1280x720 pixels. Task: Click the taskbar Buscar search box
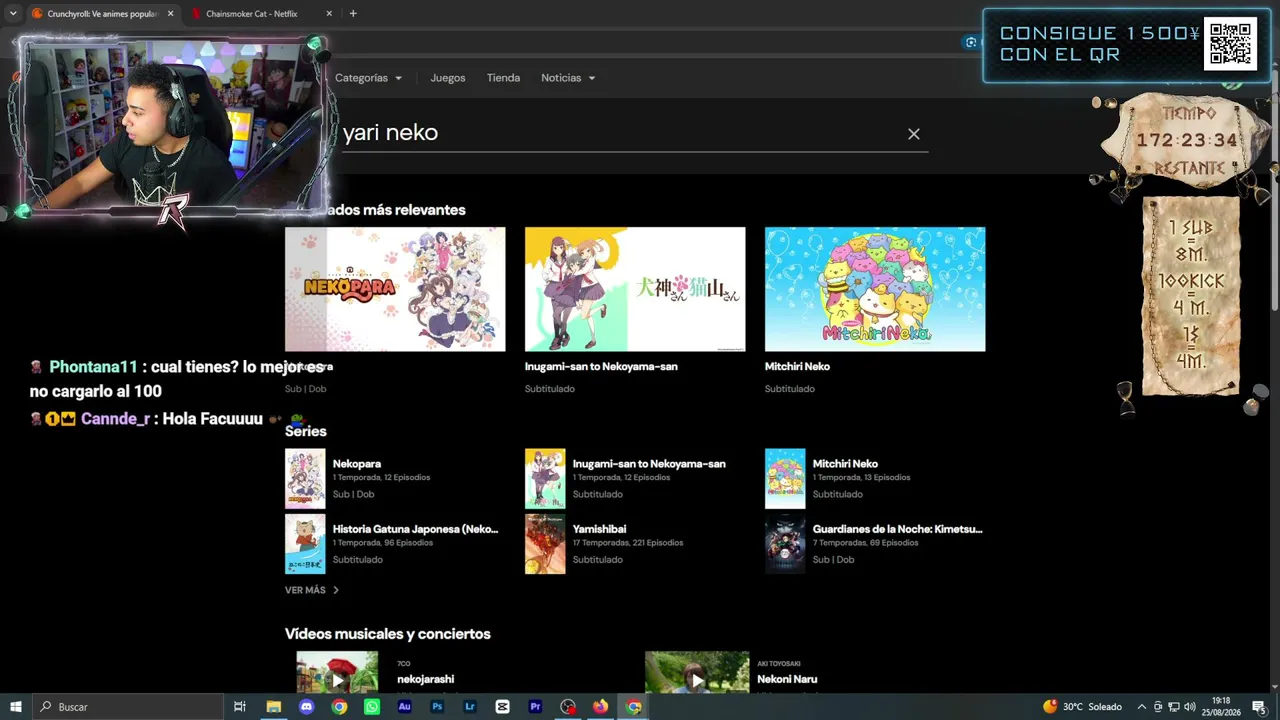tap(128, 707)
